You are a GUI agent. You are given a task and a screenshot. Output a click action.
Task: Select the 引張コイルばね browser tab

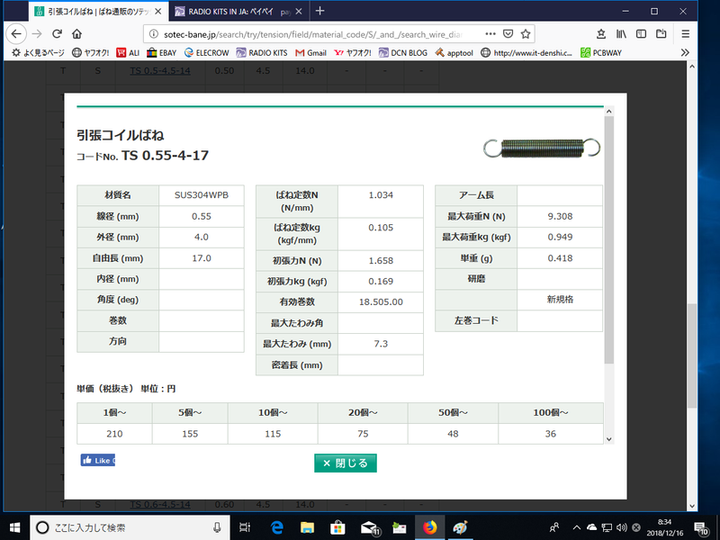90,11
